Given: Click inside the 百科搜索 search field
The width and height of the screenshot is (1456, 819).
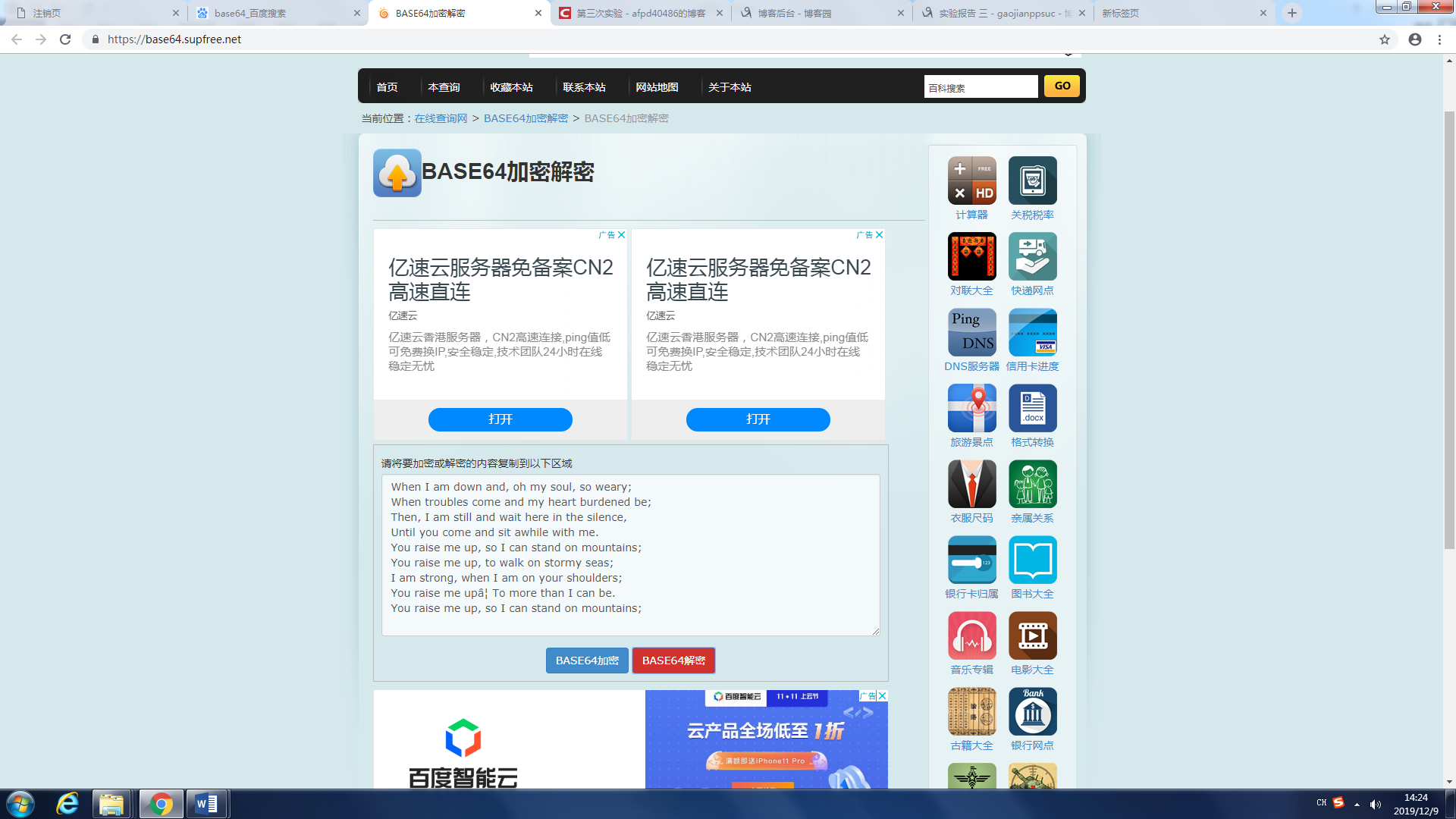Looking at the screenshot, I should pos(980,87).
